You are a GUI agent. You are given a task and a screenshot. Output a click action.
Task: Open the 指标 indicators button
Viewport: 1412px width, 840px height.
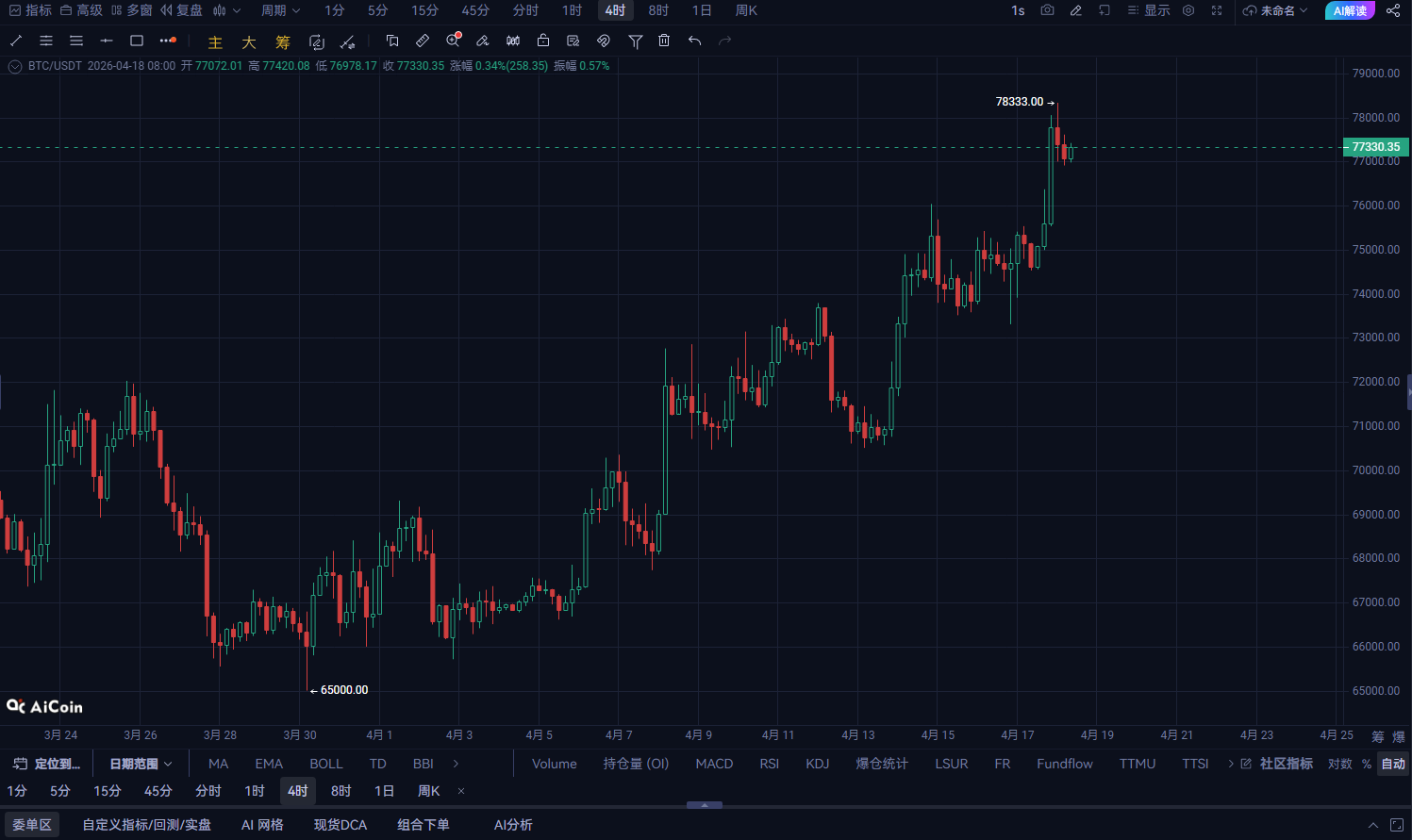30,10
